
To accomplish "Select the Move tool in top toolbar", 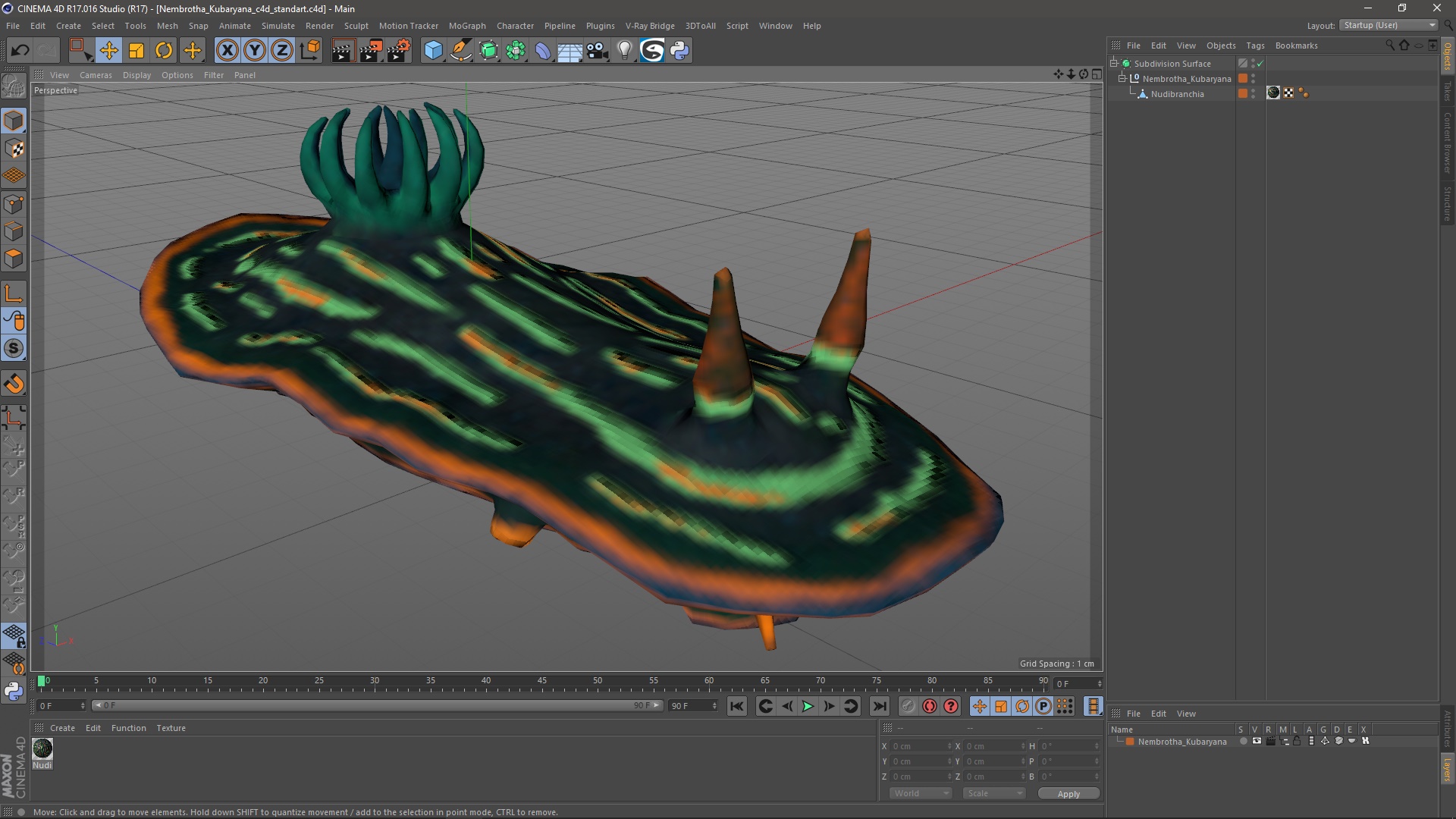I will 108,51.
